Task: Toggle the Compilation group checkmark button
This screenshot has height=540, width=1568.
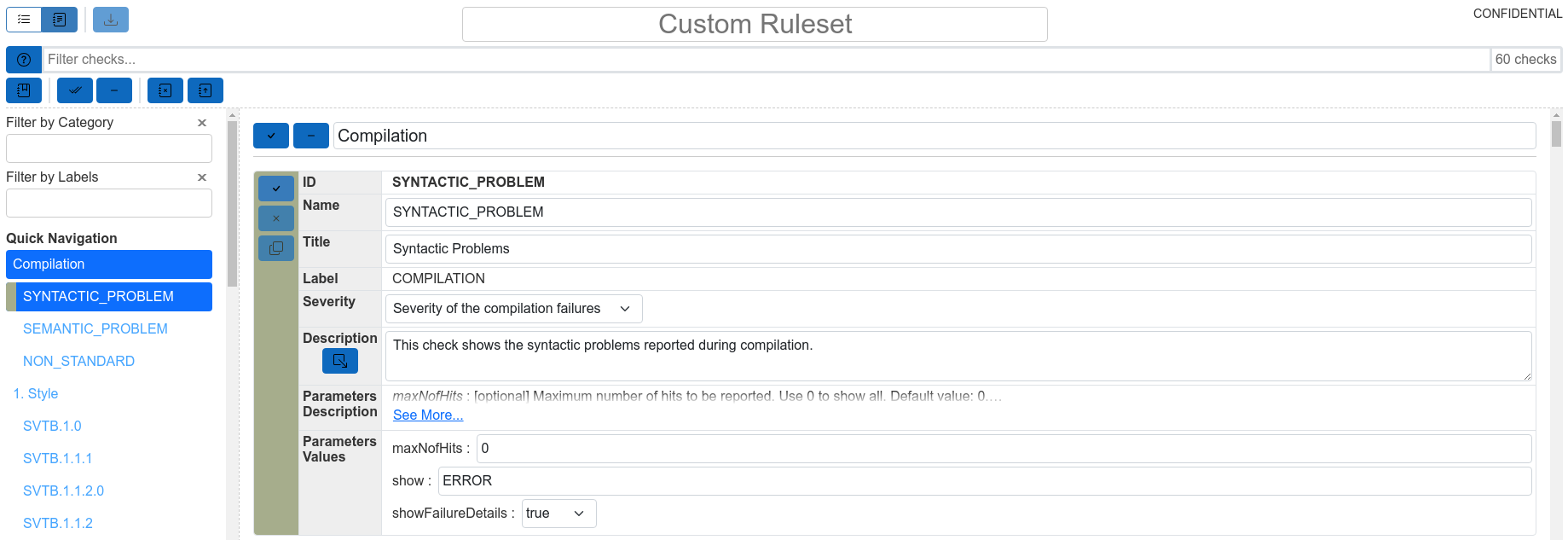Action: point(270,135)
